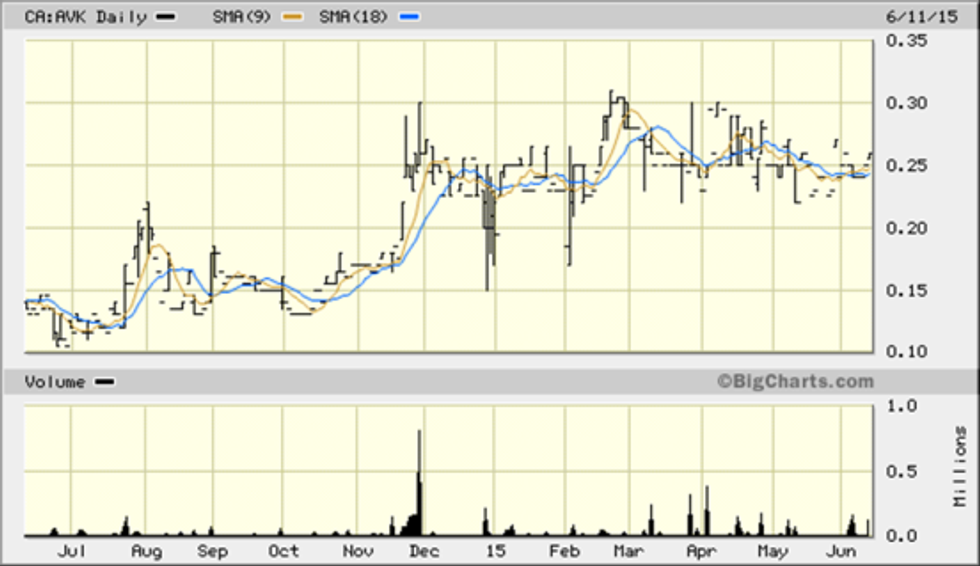The width and height of the screenshot is (980, 566).
Task: Open the ©BigCharts.com watermark link
Action: 794,381
